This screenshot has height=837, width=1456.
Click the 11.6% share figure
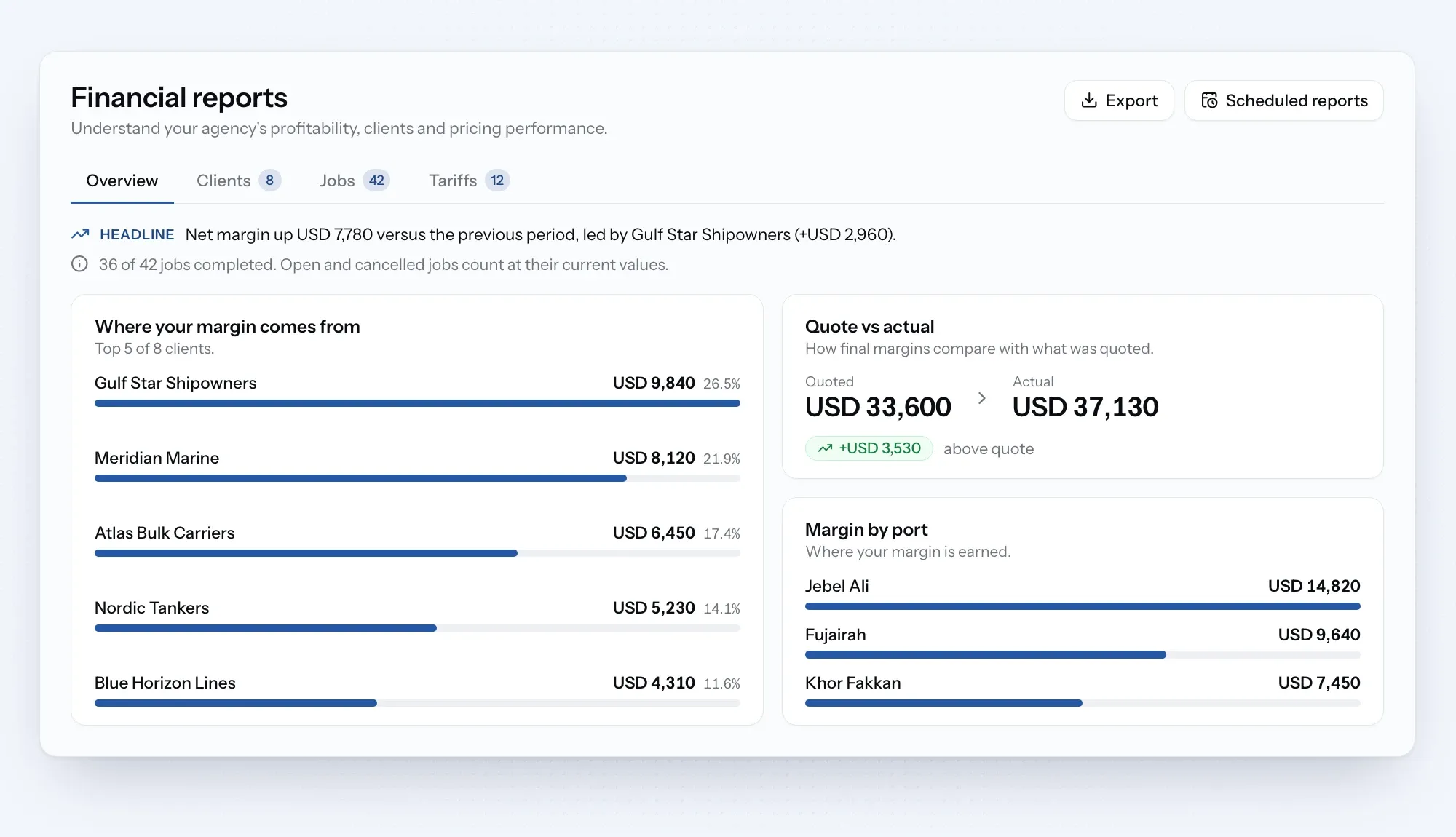[x=721, y=683]
